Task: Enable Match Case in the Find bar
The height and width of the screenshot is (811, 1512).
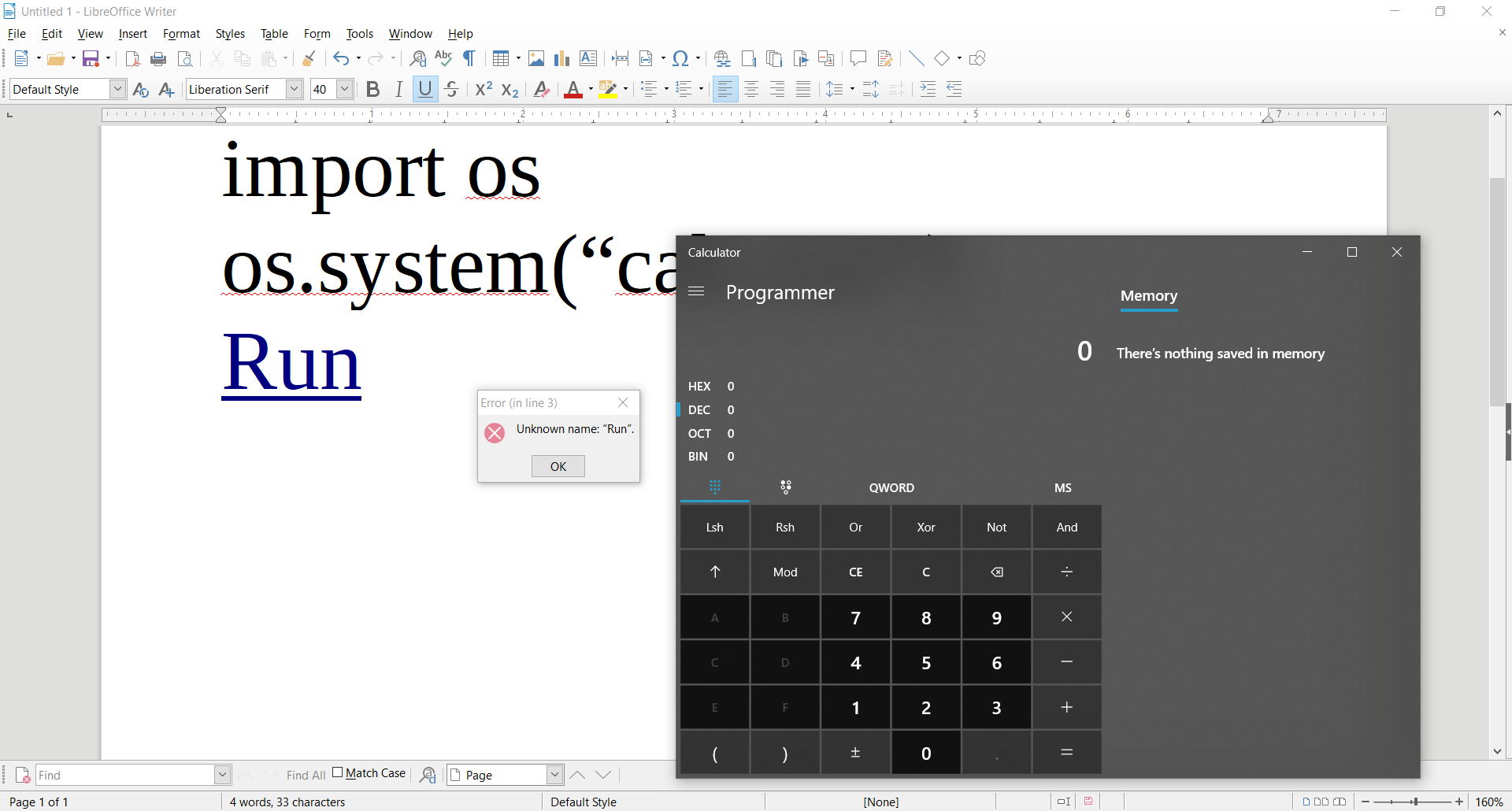Action: coord(339,773)
